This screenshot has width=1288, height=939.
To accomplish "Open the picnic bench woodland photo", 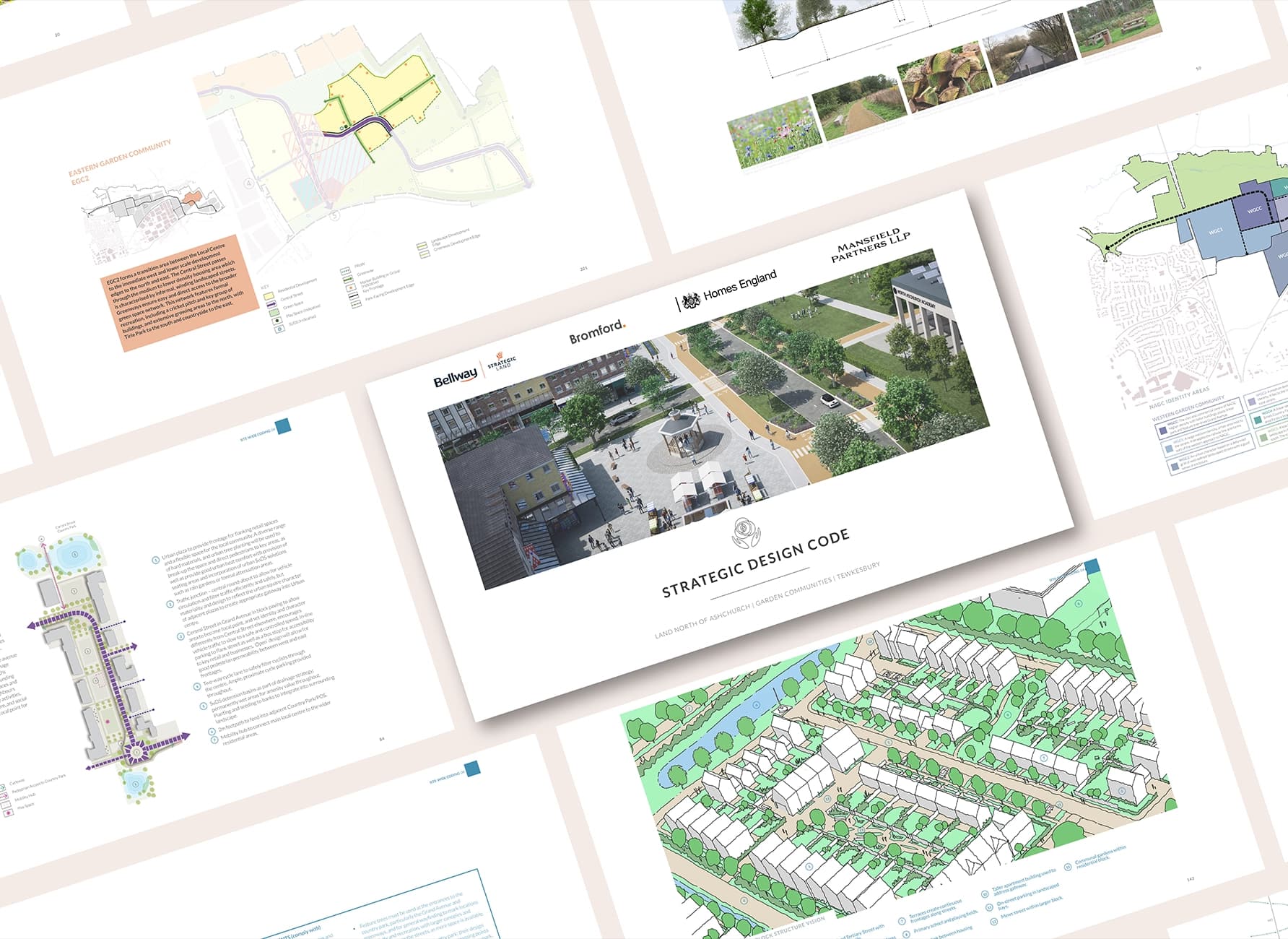I will [x=1117, y=27].
